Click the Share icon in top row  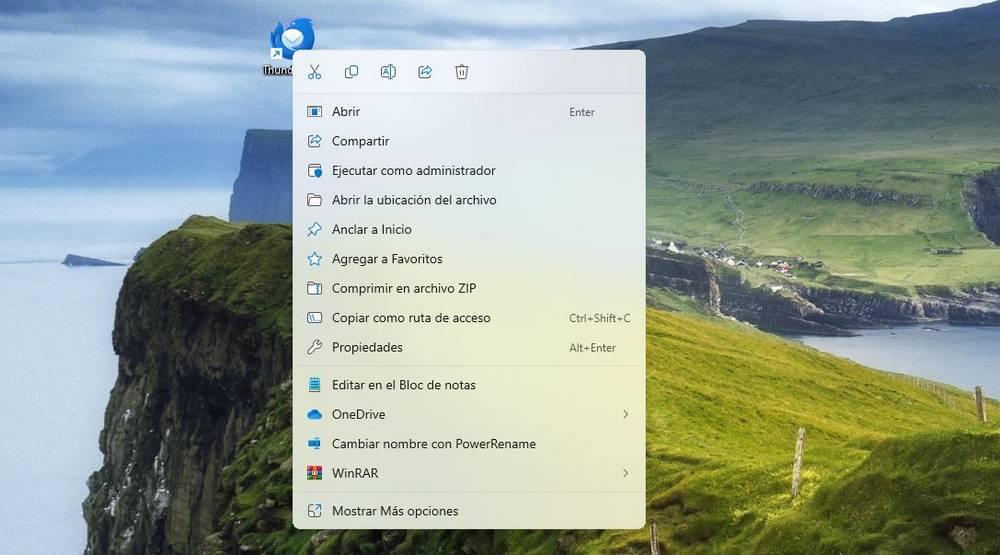click(x=425, y=72)
